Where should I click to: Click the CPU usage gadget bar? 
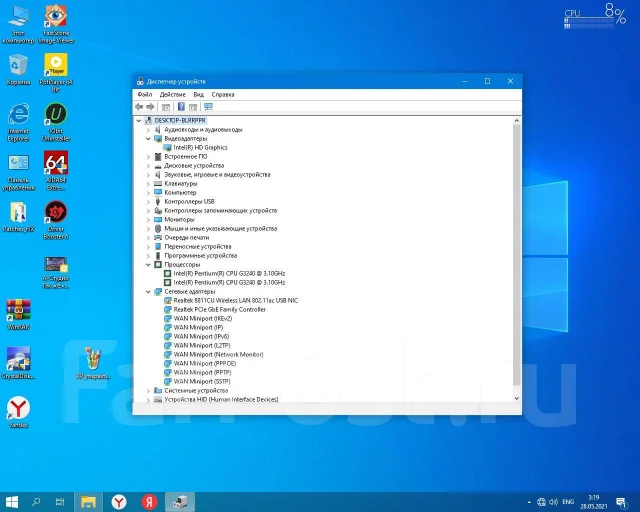(589, 25)
